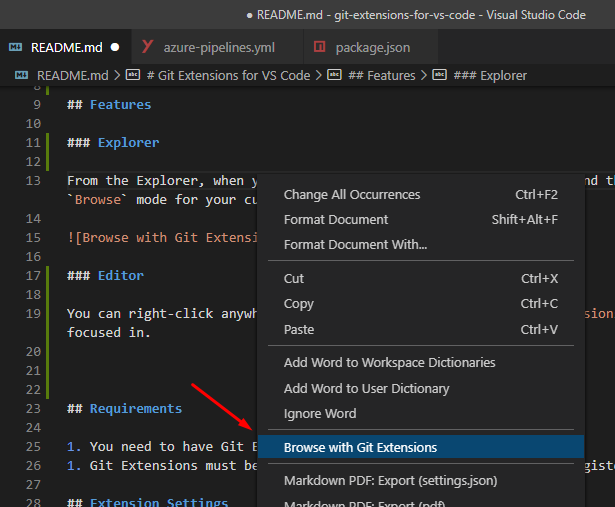This screenshot has width=615, height=507.
Task: Choose Paste from the context menu
Action: (x=421, y=329)
